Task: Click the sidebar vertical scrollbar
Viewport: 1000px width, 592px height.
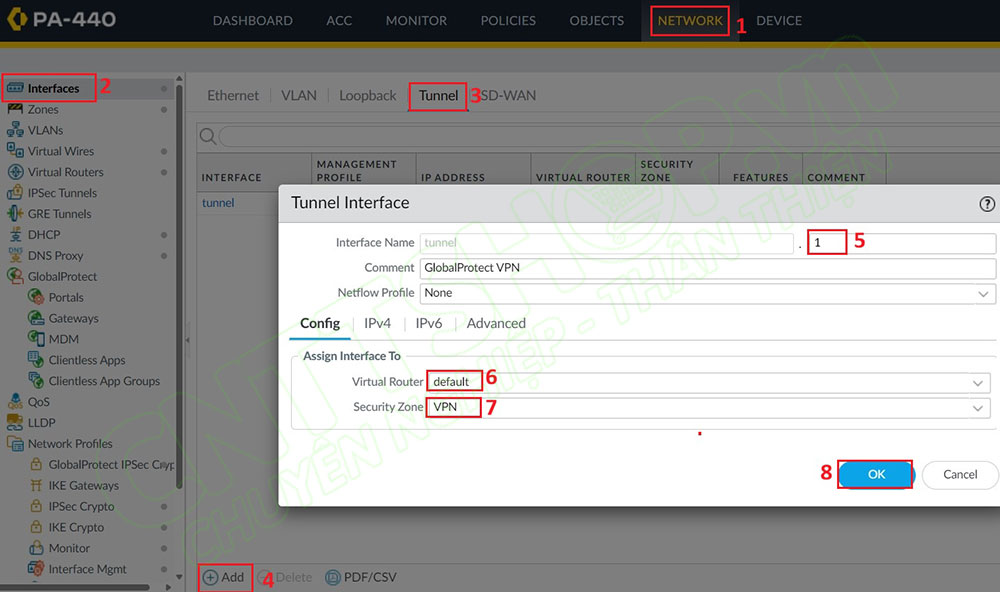Action: click(179, 287)
